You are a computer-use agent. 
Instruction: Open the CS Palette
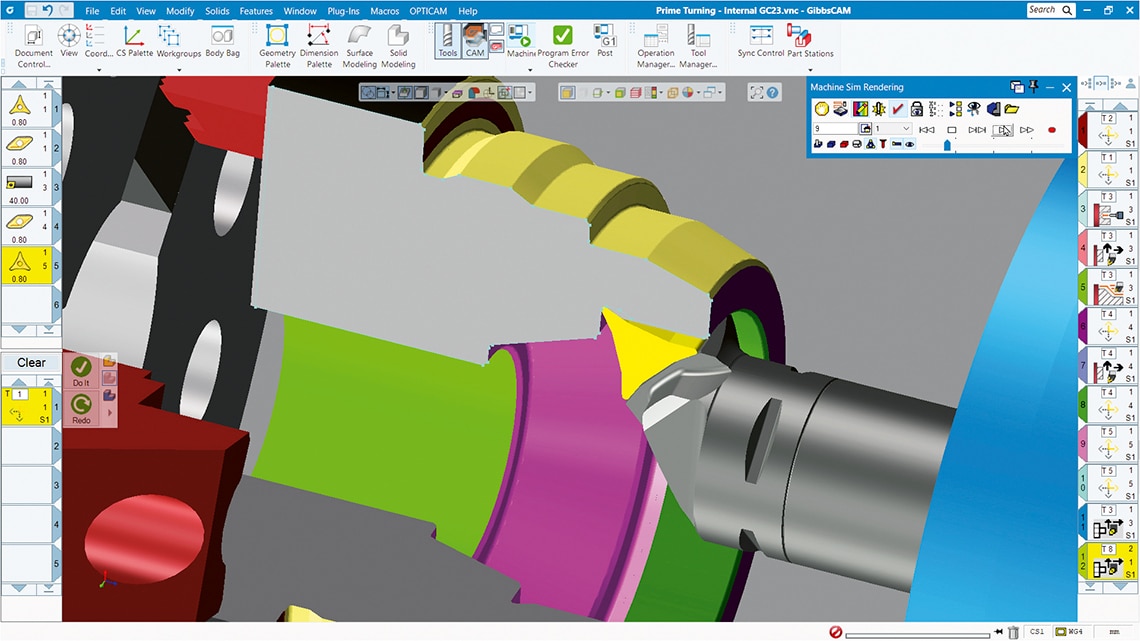coord(134,45)
